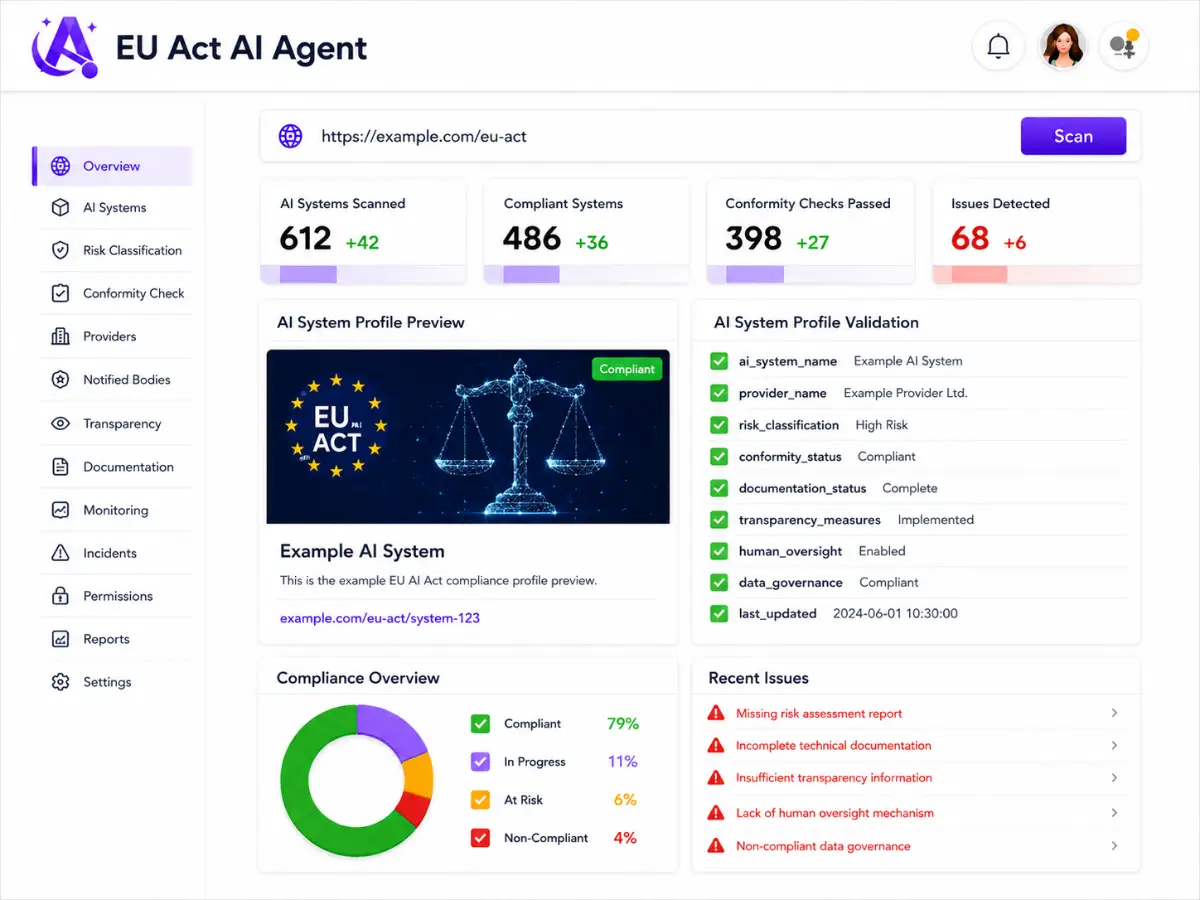
Task: Toggle the orange At Risk legend checkbox
Action: pyautogui.click(x=480, y=800)
